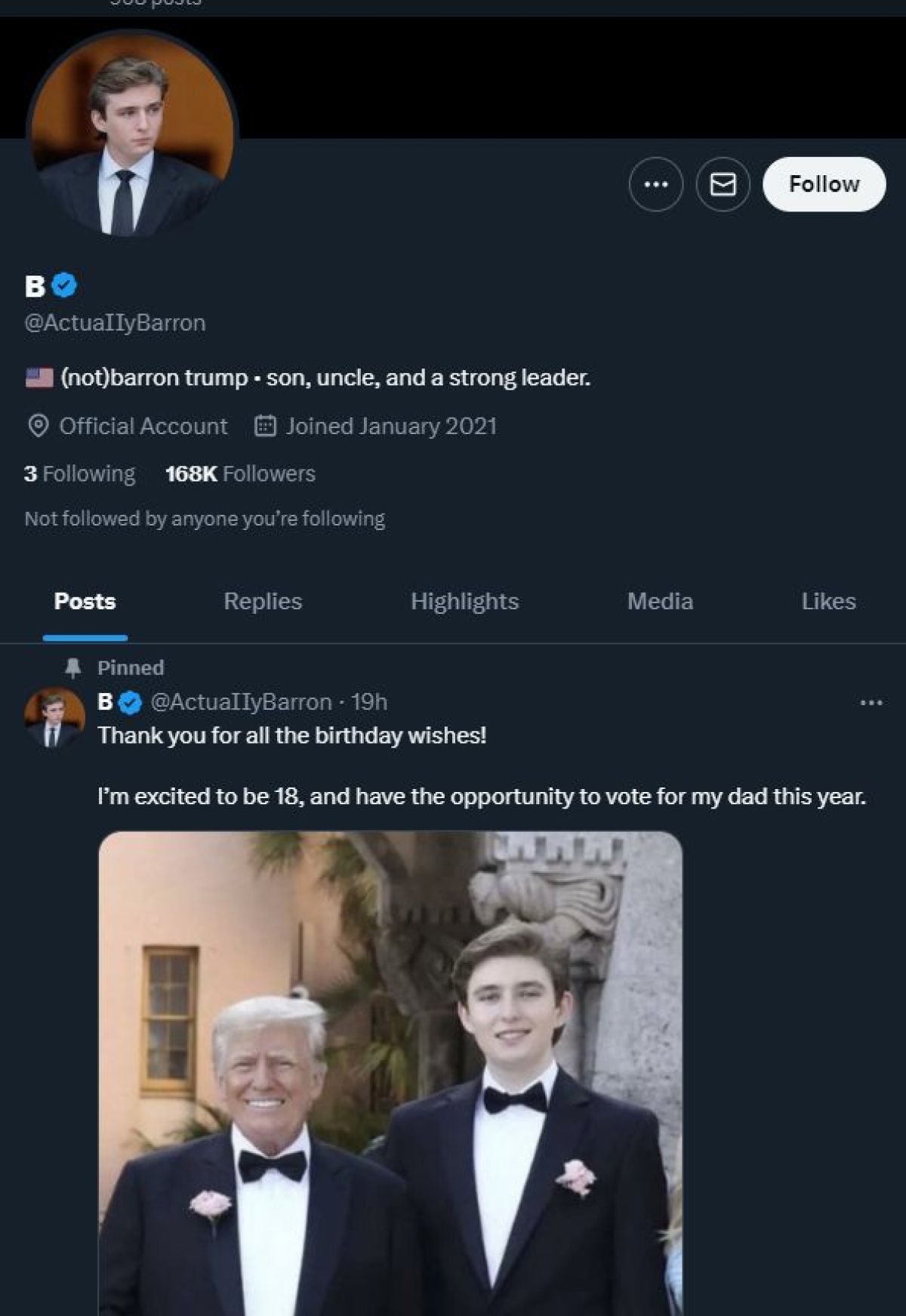Click the location pin icon near Official Account

point(38,426)
